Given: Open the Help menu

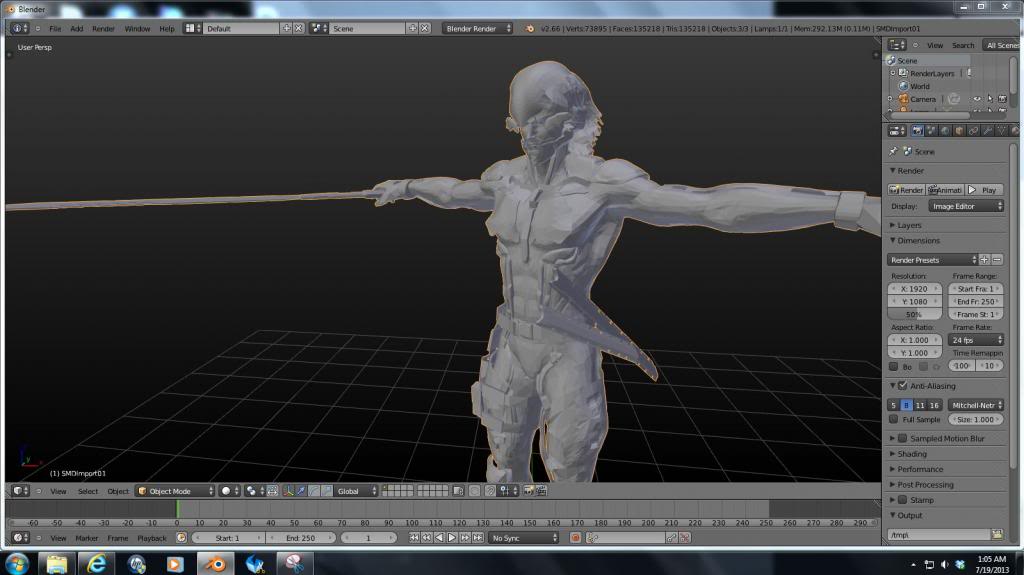Looking at the screenshot, I should (167, 29).
